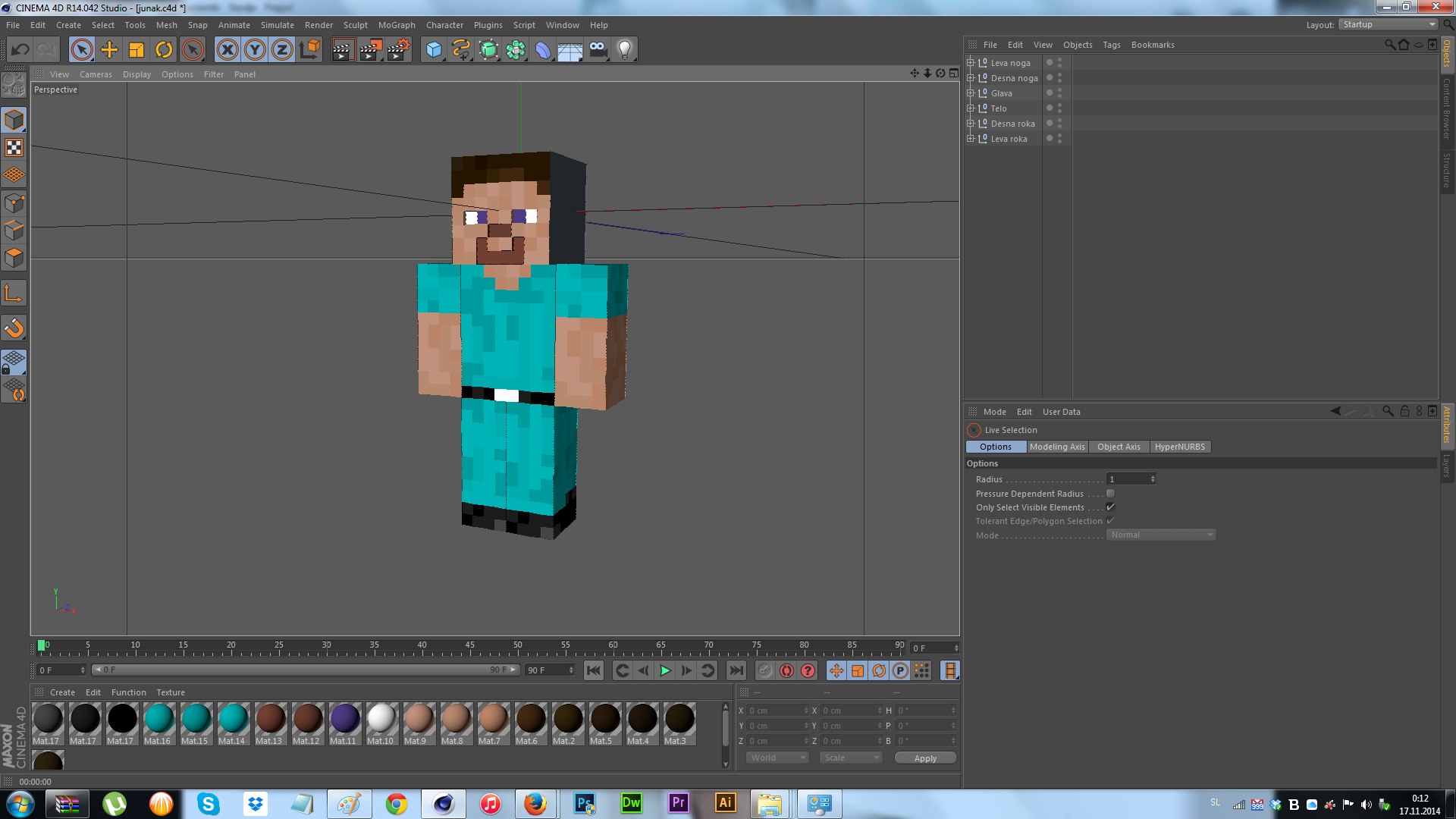Toggle Pressure Dependent Radius checkbox
Screen dimensions: 1456x819
pyautogui.click(x=1110, y=494)
